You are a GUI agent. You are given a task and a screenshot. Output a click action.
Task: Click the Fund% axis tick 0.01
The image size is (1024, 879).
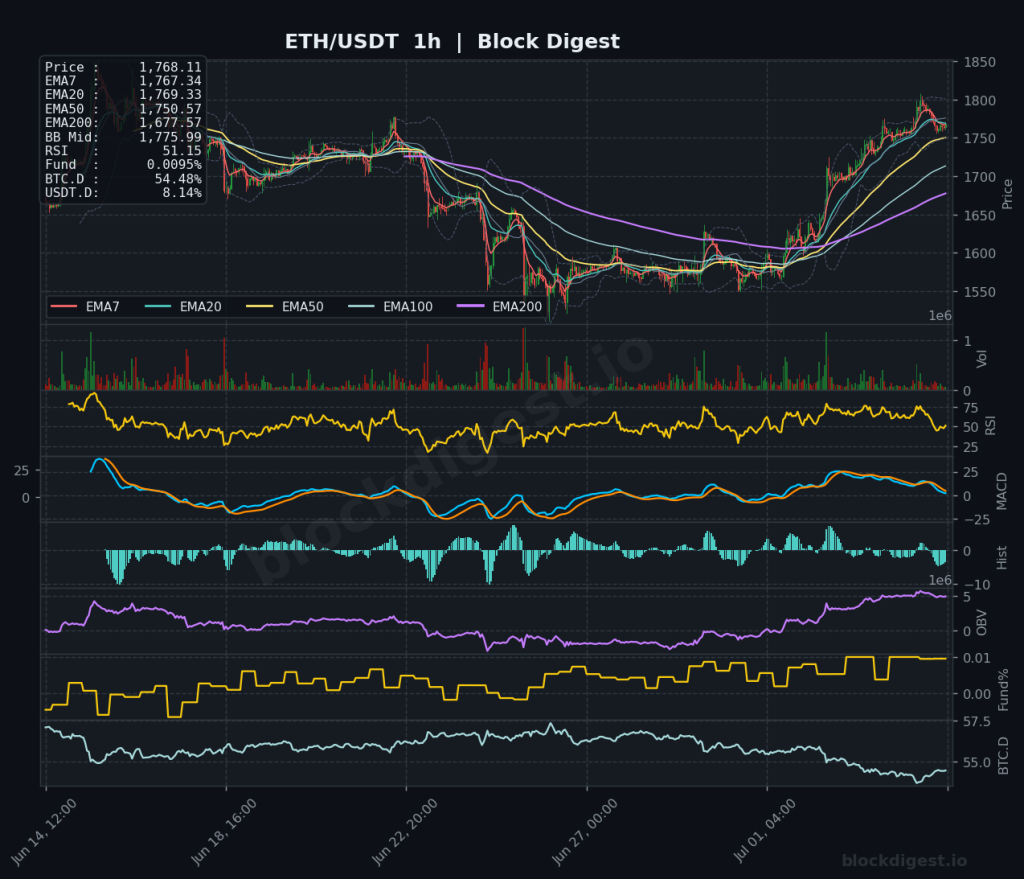pyautogui.click(x=976, y=658)
